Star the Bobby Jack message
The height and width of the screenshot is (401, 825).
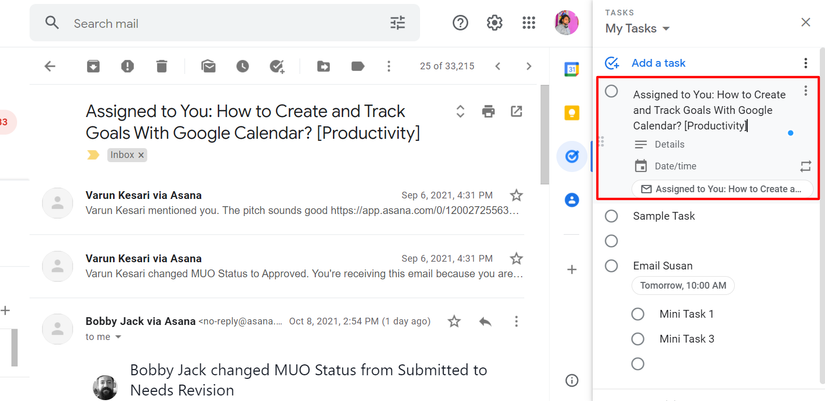coord(454,321)
